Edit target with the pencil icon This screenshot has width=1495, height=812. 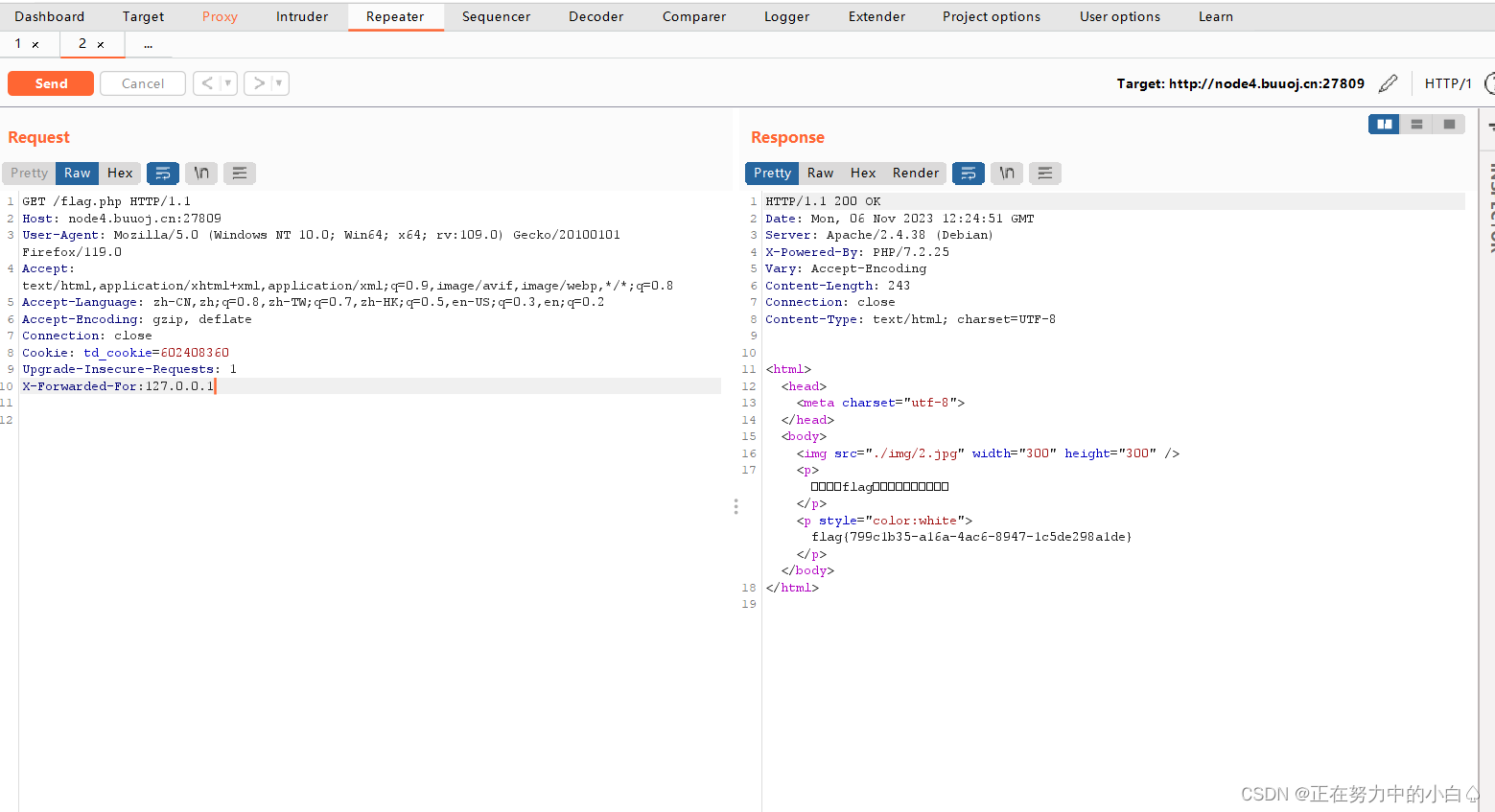pyautogui.click(x=1388, y=83)
